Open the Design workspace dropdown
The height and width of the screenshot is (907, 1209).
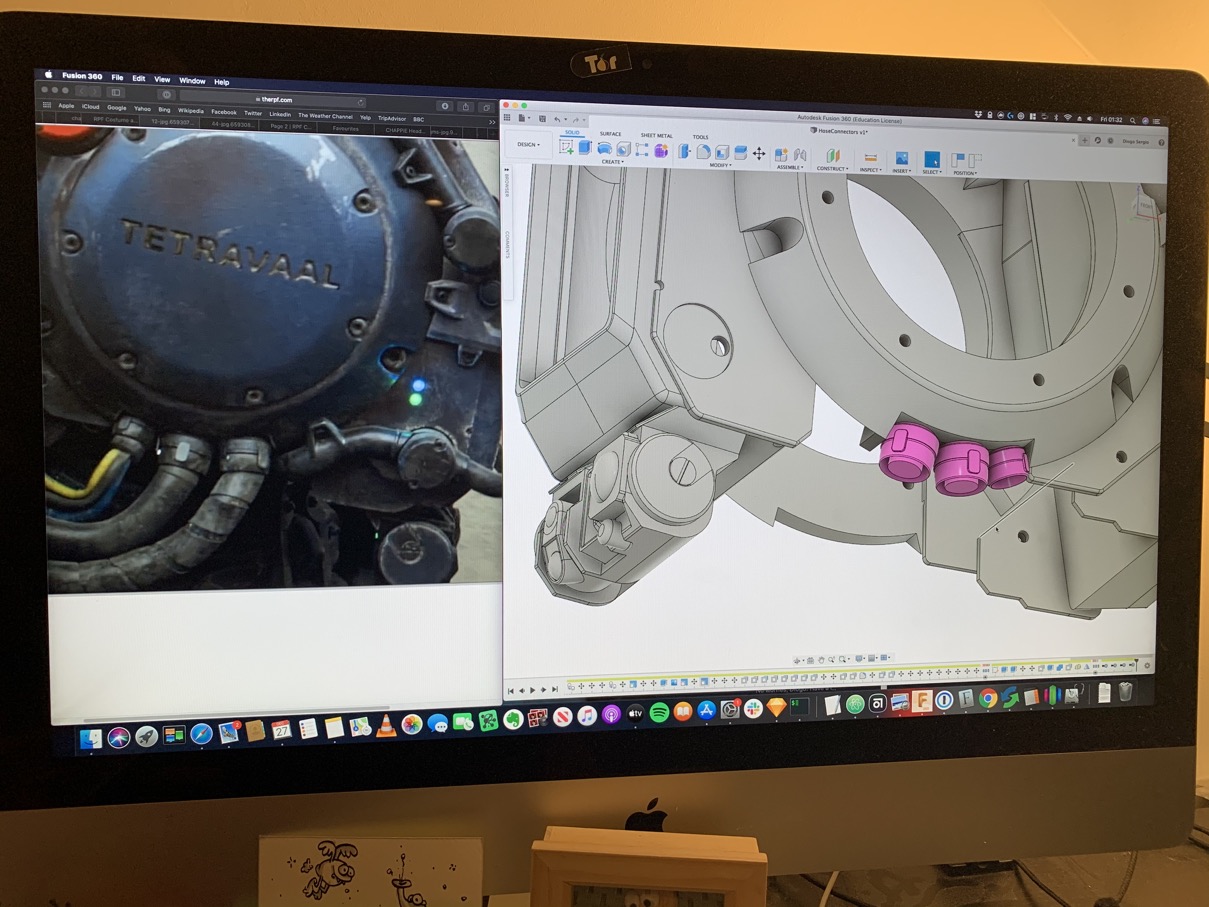click(528, 145)
